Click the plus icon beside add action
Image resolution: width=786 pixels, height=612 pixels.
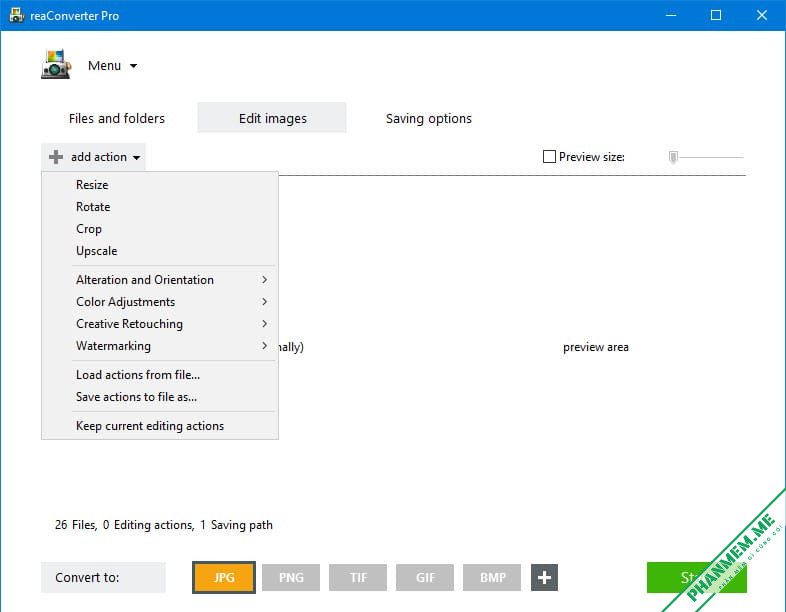tap(56, 157)
